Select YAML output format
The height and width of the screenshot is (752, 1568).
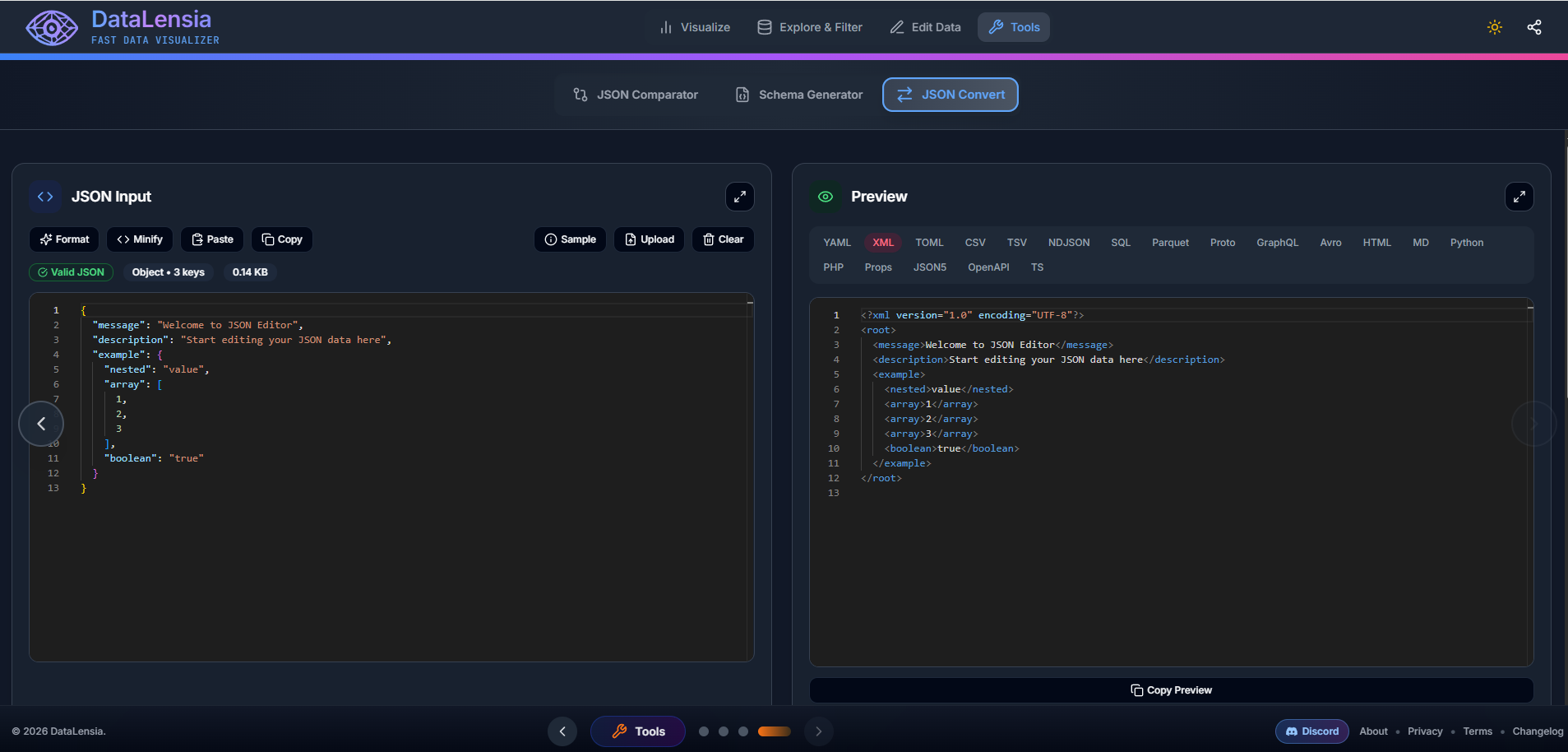pyautogui.click(x=837, y=243)
